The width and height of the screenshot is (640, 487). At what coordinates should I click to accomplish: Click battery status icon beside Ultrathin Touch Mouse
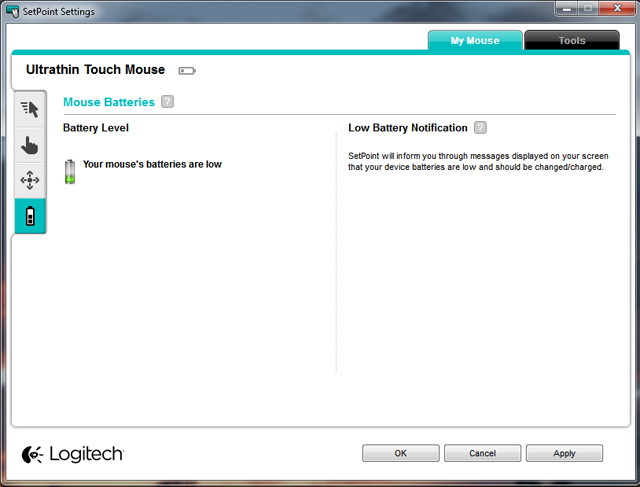click(187, 71)
